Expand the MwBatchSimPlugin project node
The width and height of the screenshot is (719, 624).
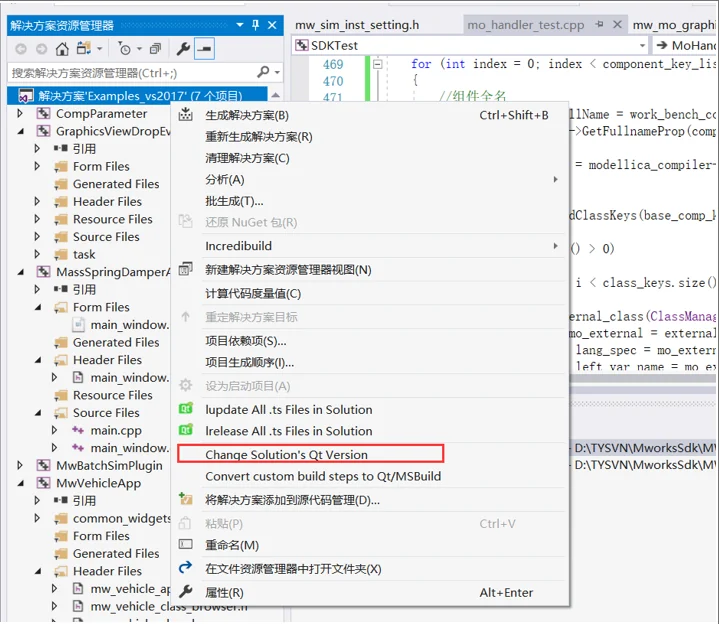tap(20, 465)
